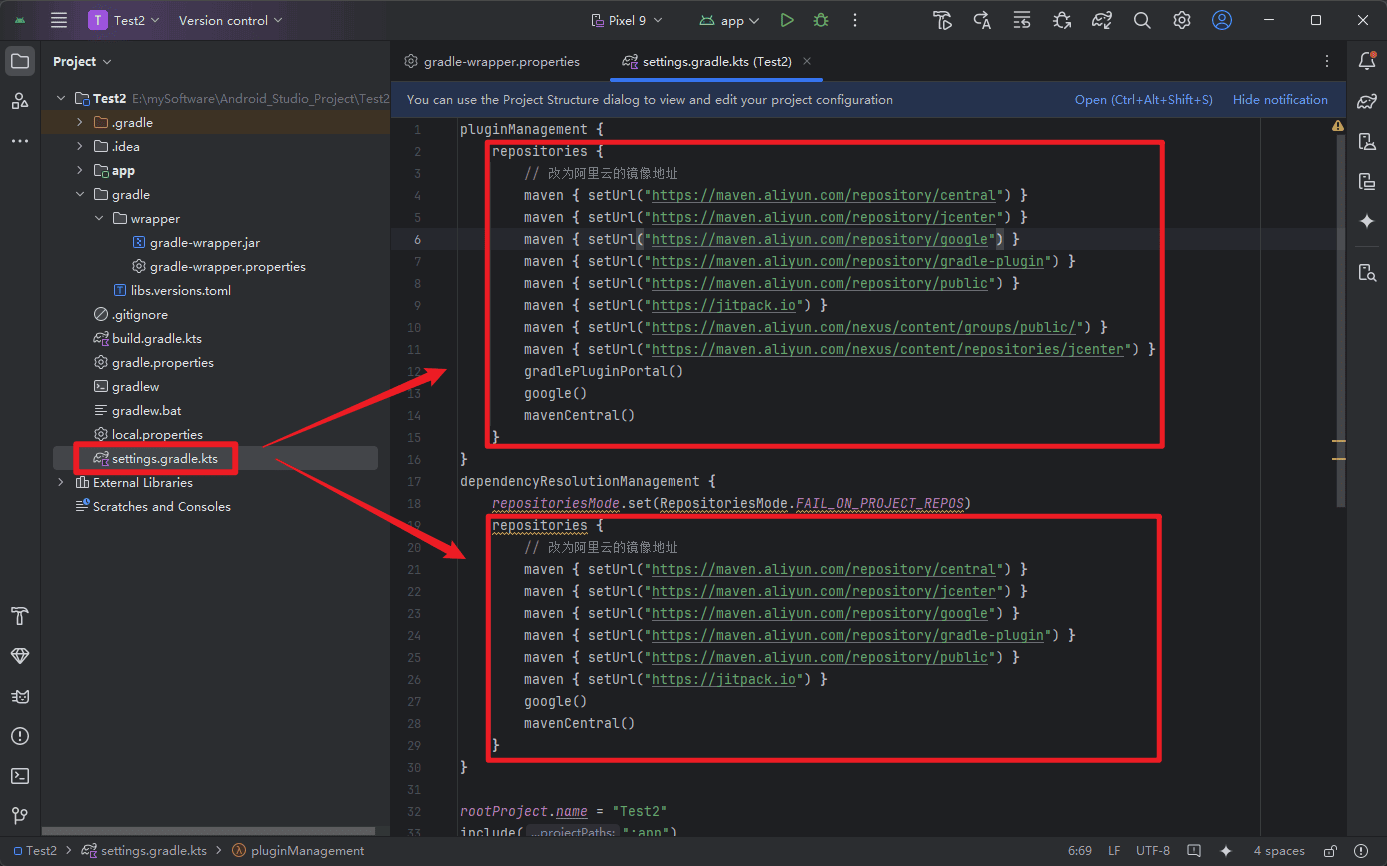Click the green Run app button
The image size is (1387, 866).
coord(787,20)
